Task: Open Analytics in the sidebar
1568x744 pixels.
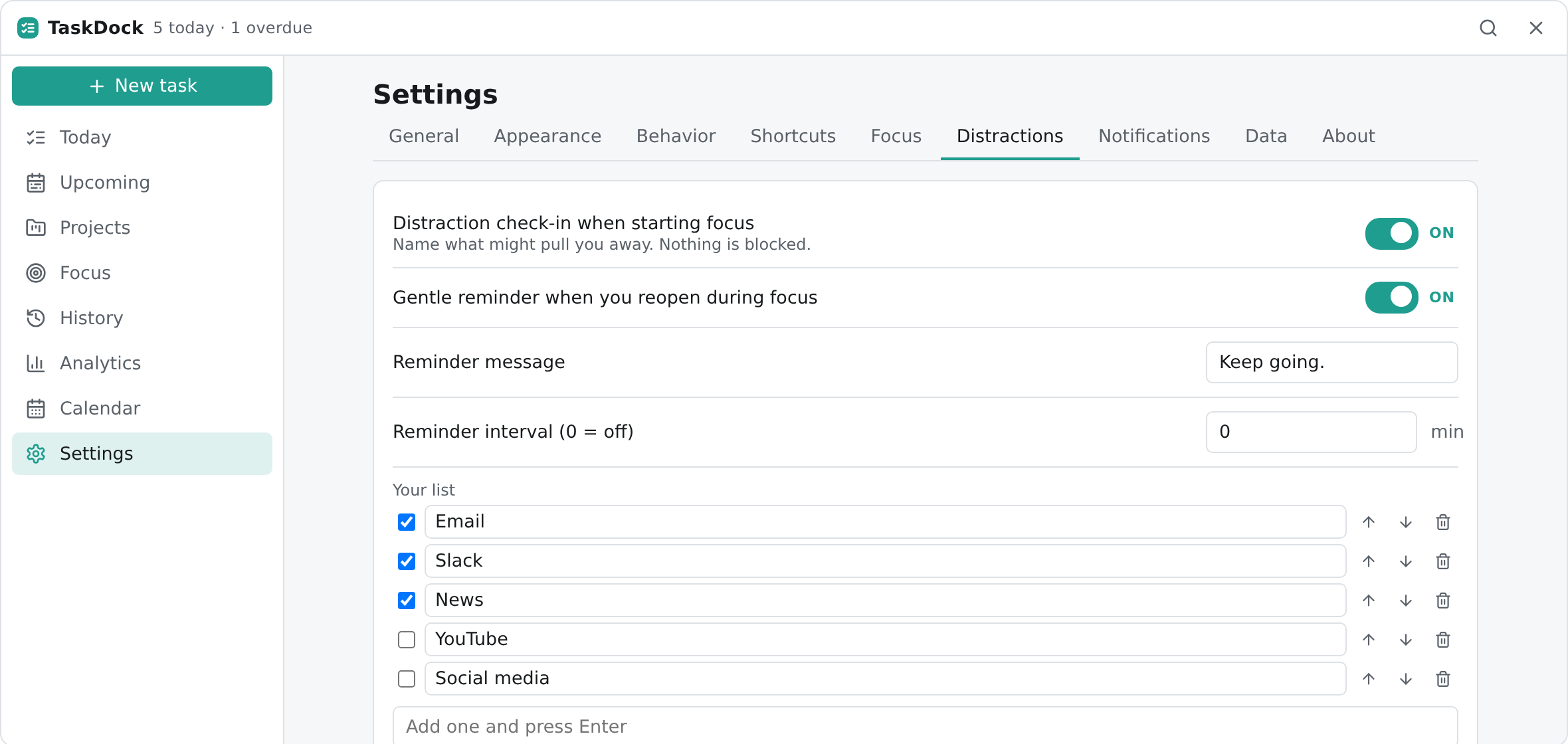Action: (142, 363)
